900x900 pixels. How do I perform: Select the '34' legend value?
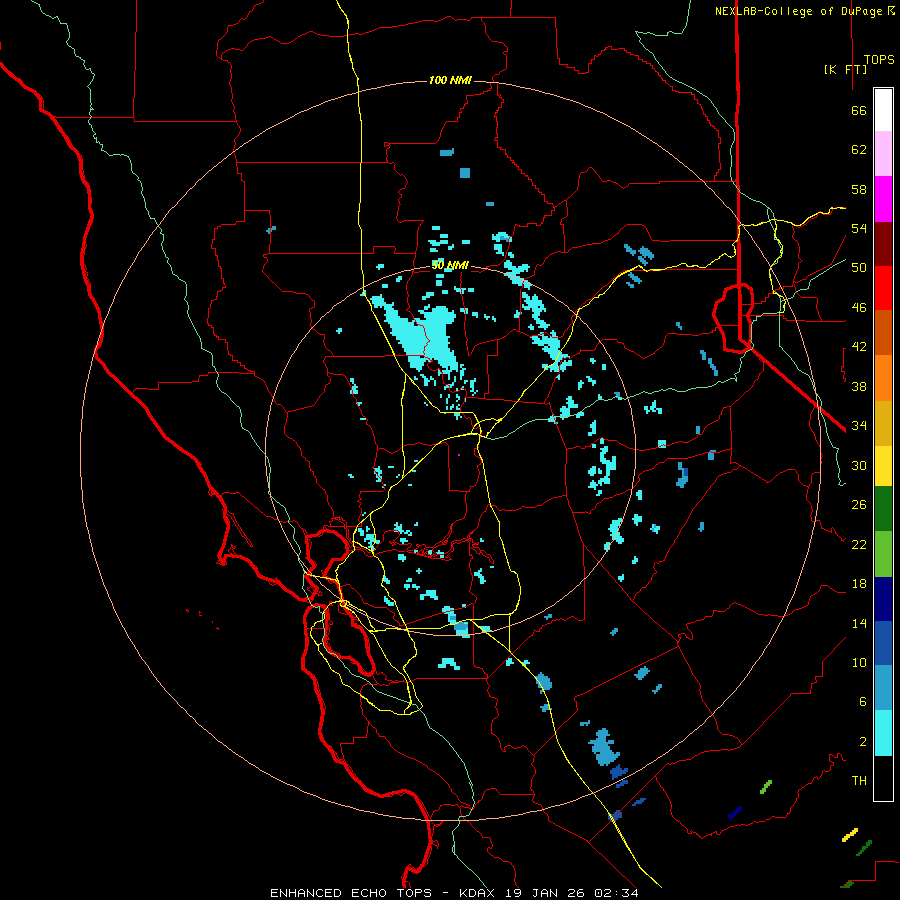tap(859, 426)
